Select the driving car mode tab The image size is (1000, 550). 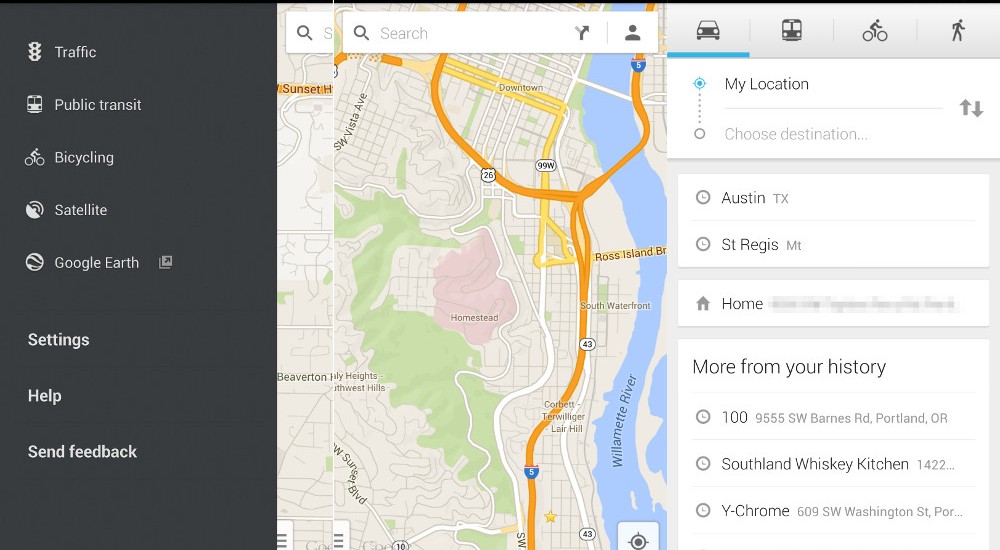coord(708,30)
